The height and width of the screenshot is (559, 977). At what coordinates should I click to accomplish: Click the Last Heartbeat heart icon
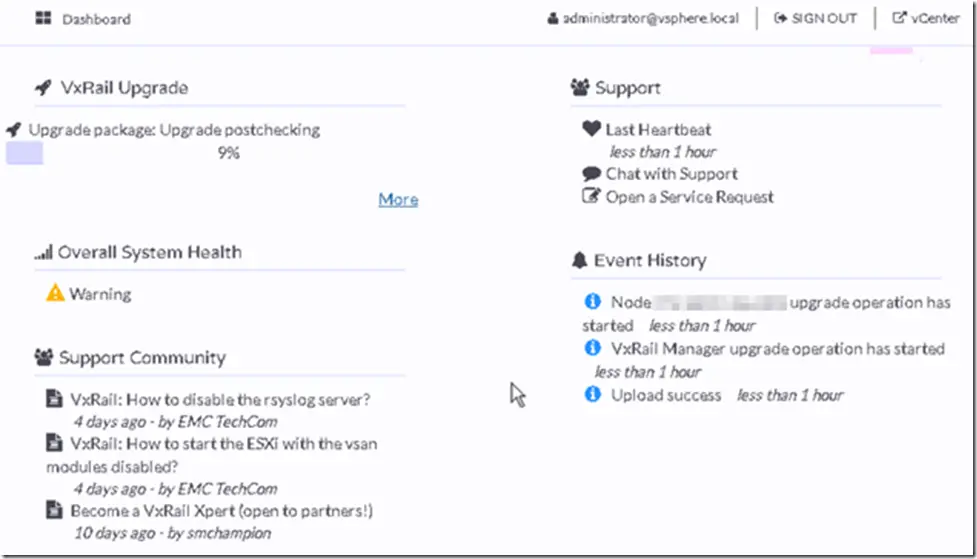tap(591, 128)
